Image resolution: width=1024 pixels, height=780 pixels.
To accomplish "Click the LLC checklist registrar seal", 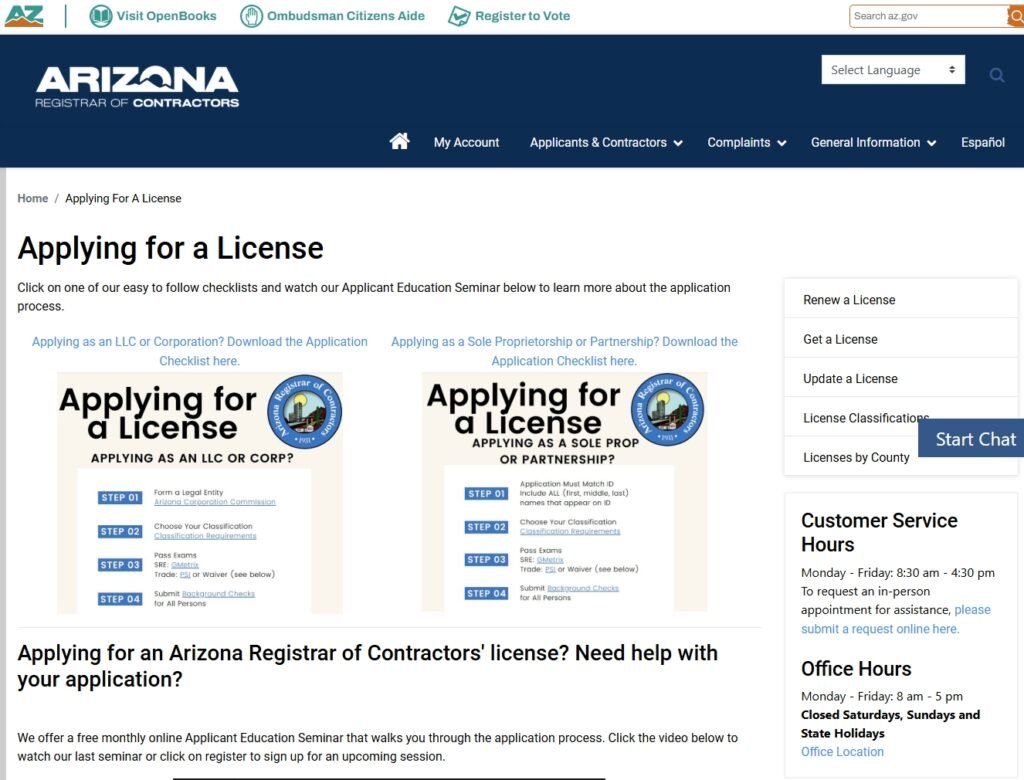I will 304,412.
